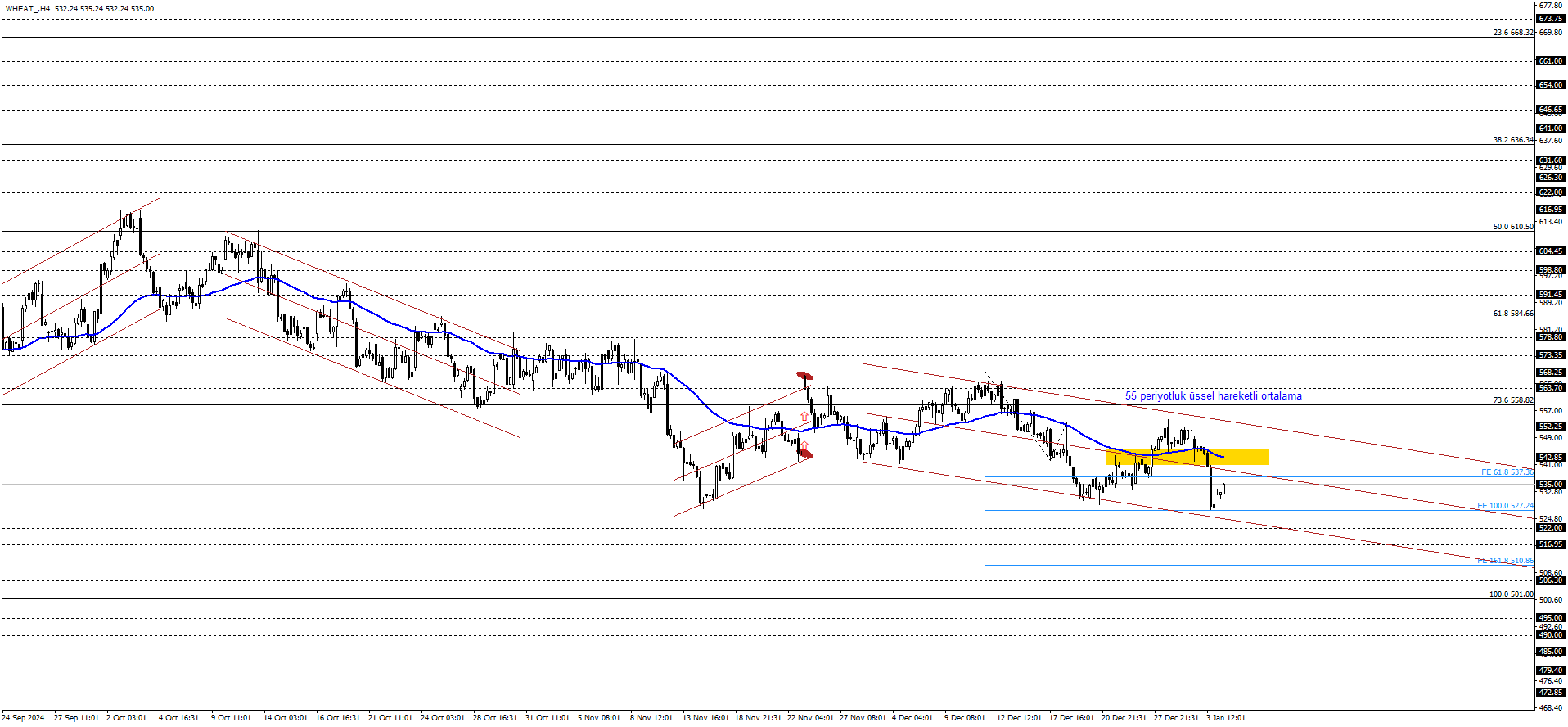Click the 506.30 price level tag

click(1551, 580)
